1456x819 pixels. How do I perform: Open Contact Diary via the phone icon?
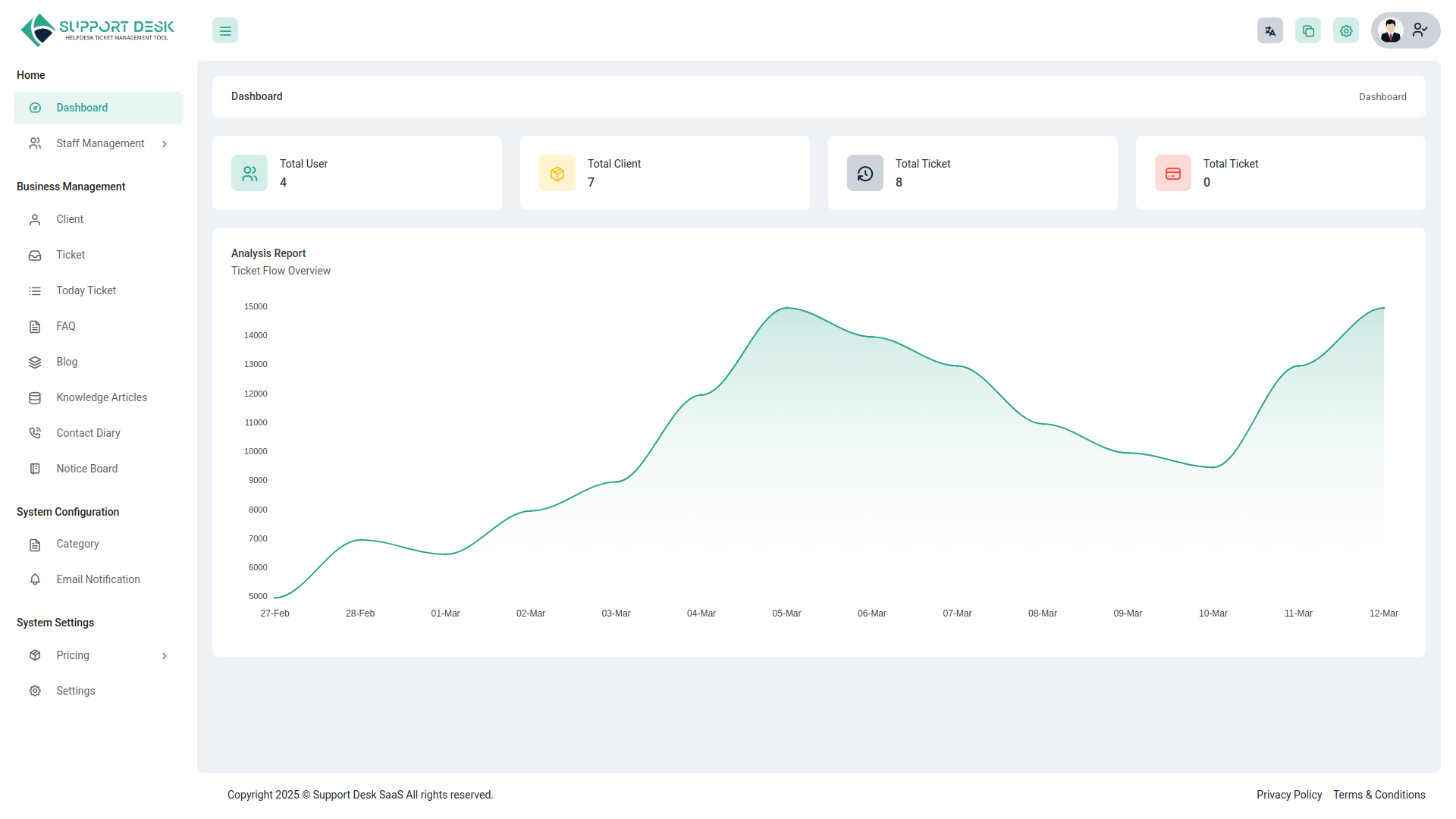(x=35, y=433)
